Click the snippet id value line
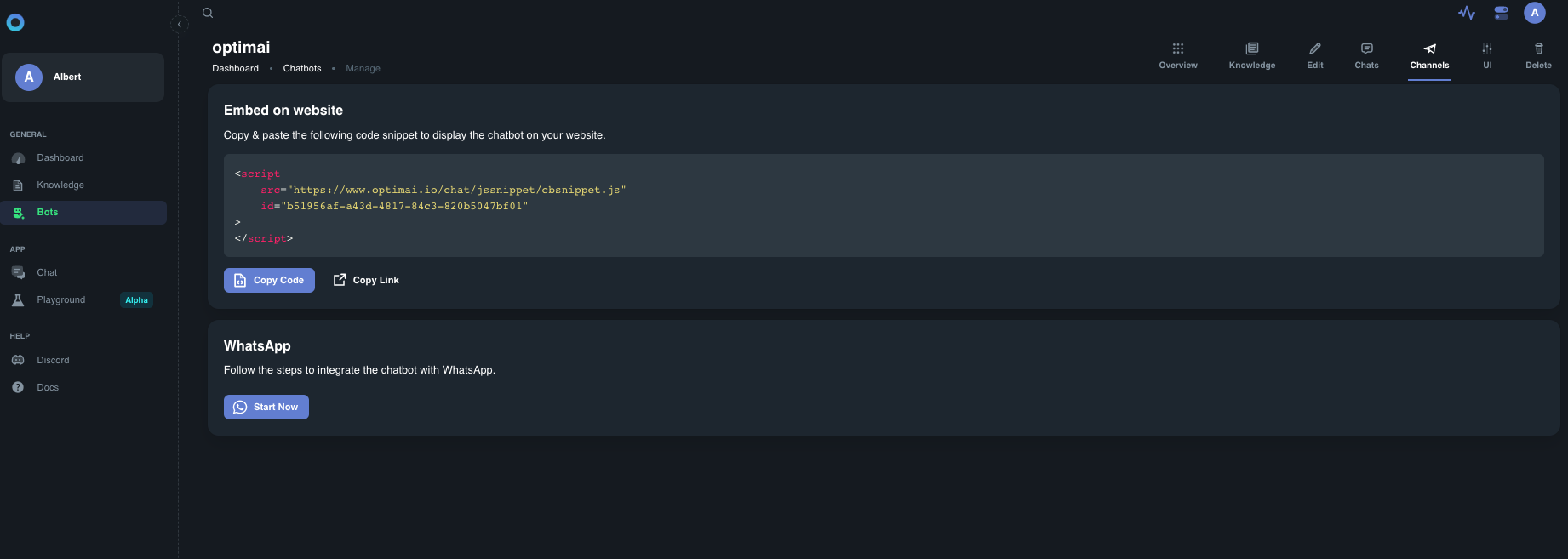This screenshot has width=1568, height=559. tap(394, 207)
